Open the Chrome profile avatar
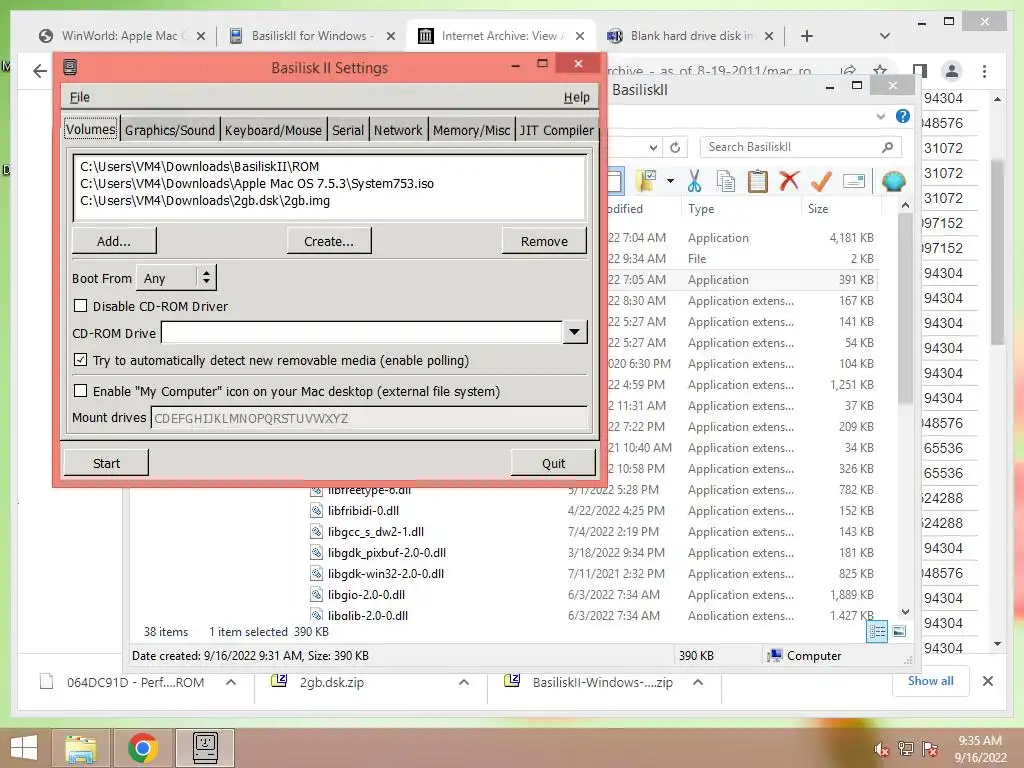The width and height of the screenshot is (1024, 768). point(952,71)
